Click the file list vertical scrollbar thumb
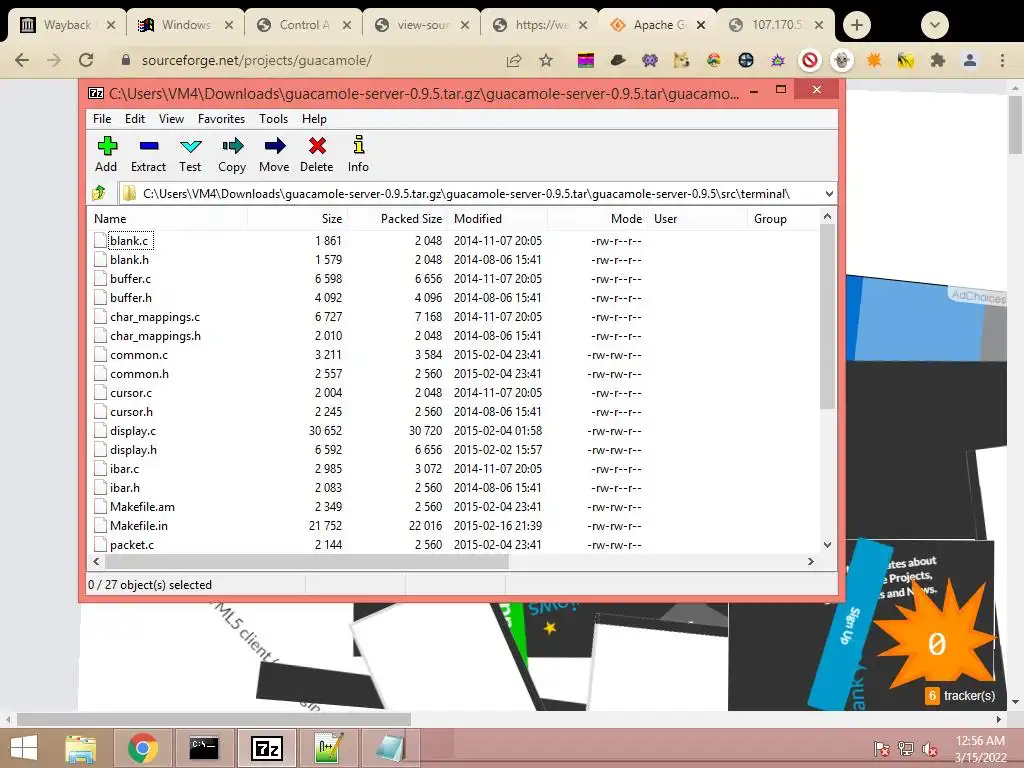 pos(827,317)
